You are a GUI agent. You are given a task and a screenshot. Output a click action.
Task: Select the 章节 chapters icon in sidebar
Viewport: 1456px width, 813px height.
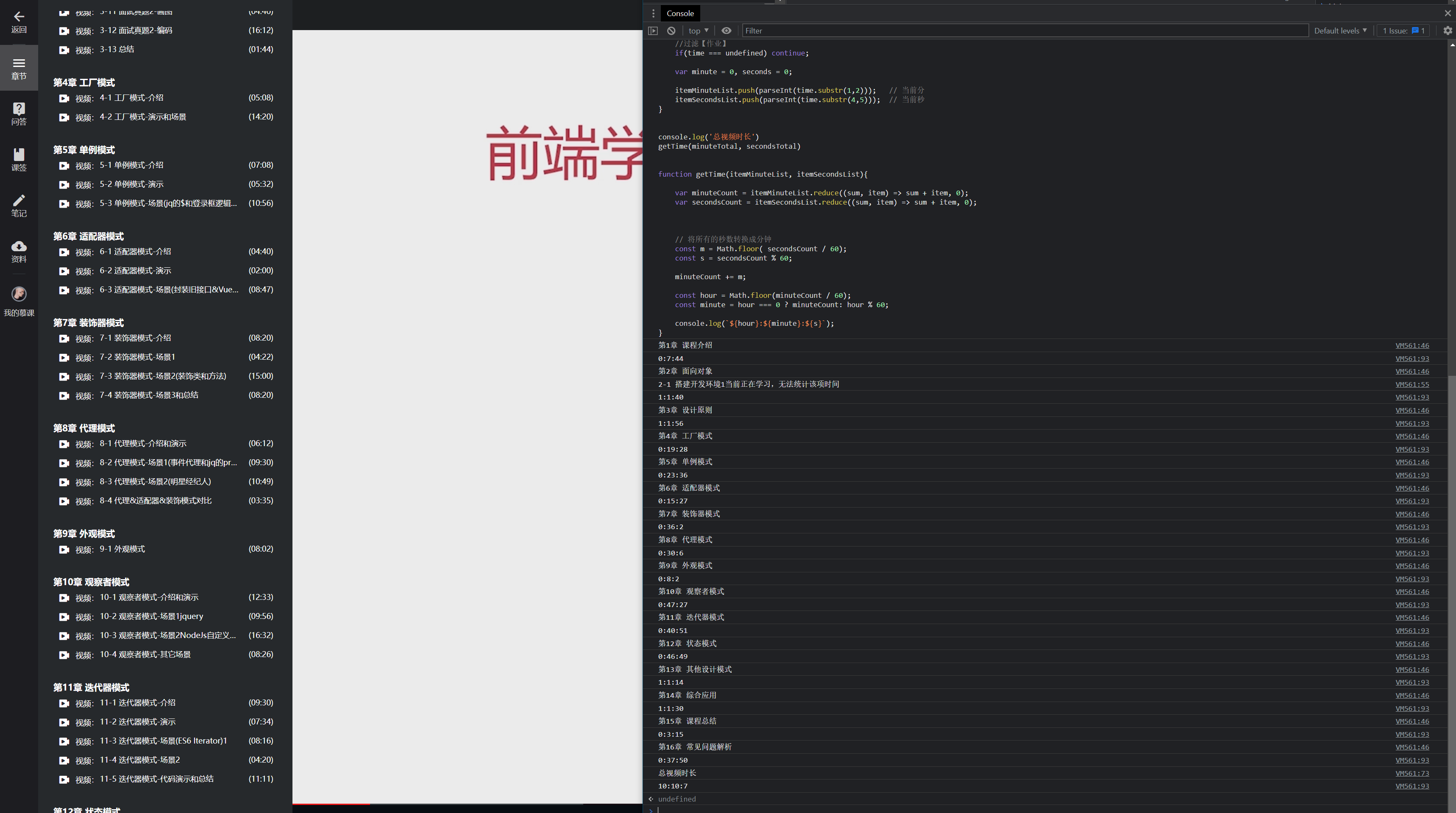[19, 68]
